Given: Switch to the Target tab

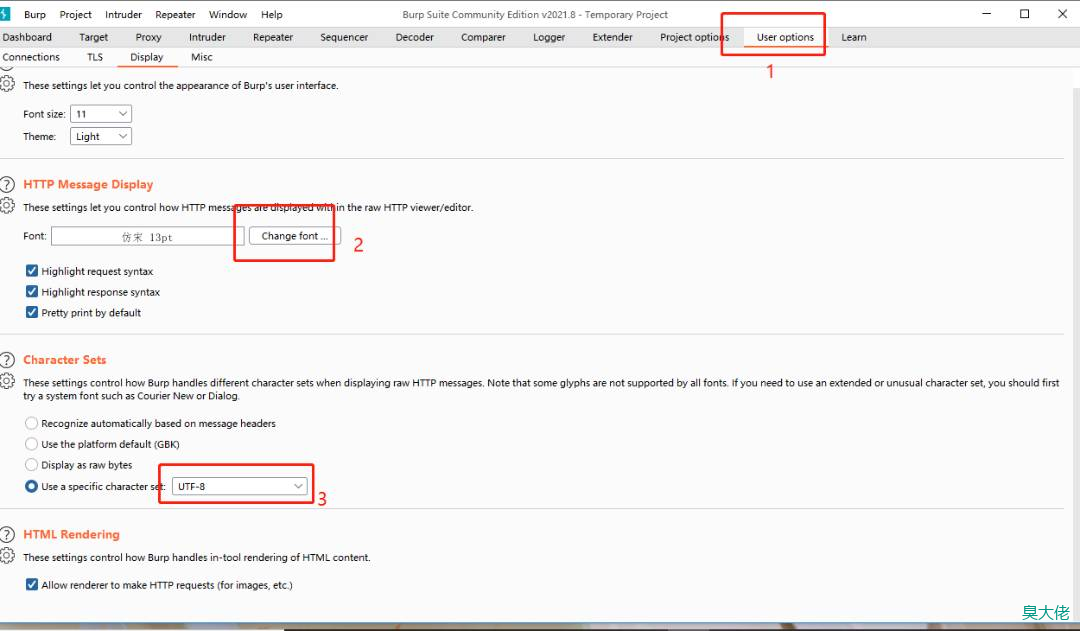Looking at the screenshot, I should coord(94,37).
